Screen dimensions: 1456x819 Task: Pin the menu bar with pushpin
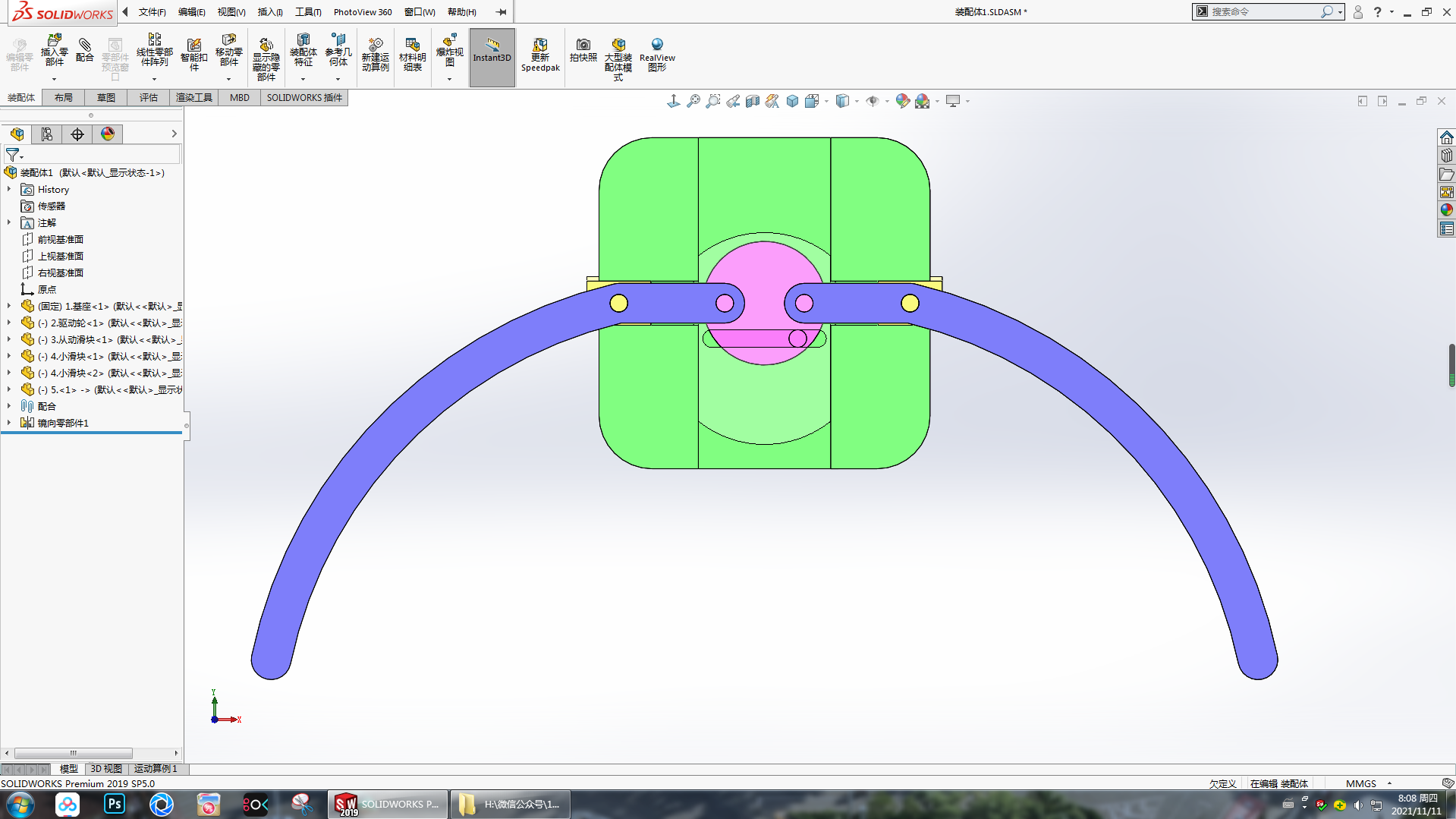[501, 12]
